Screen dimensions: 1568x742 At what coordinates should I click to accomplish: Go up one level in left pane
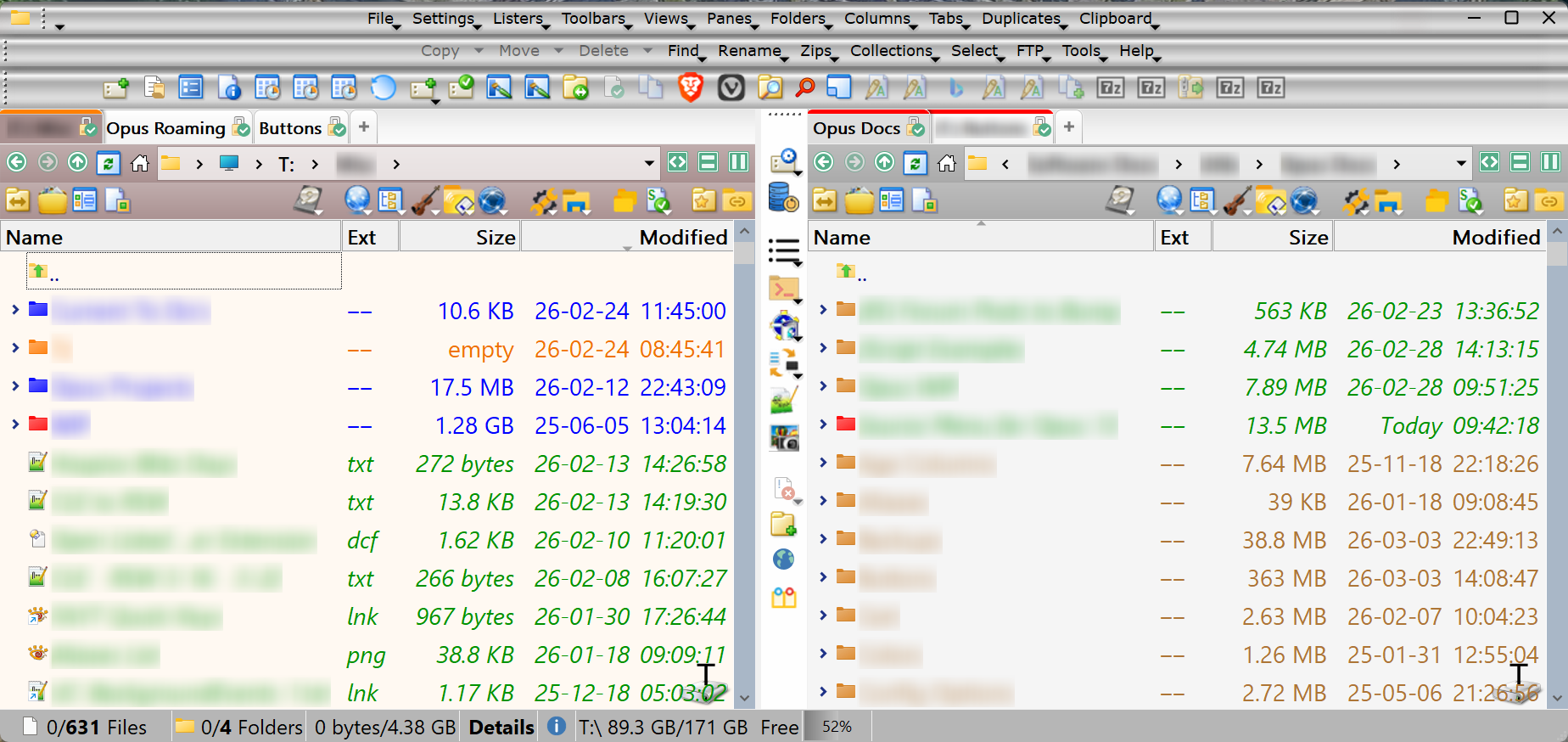point(77,162)
